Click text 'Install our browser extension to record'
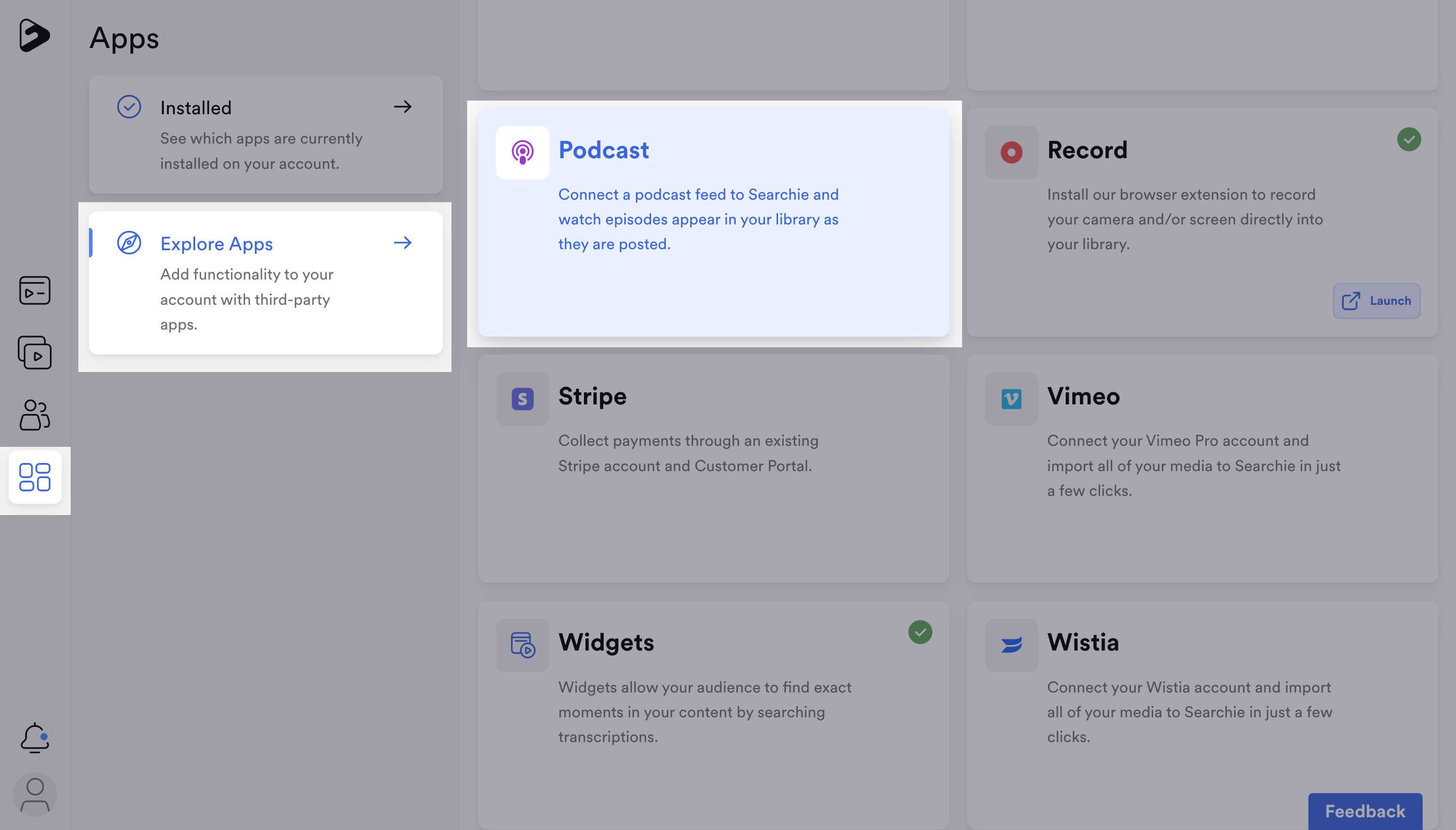This screenshot has height=830, width=1456. click(1181, 195)
